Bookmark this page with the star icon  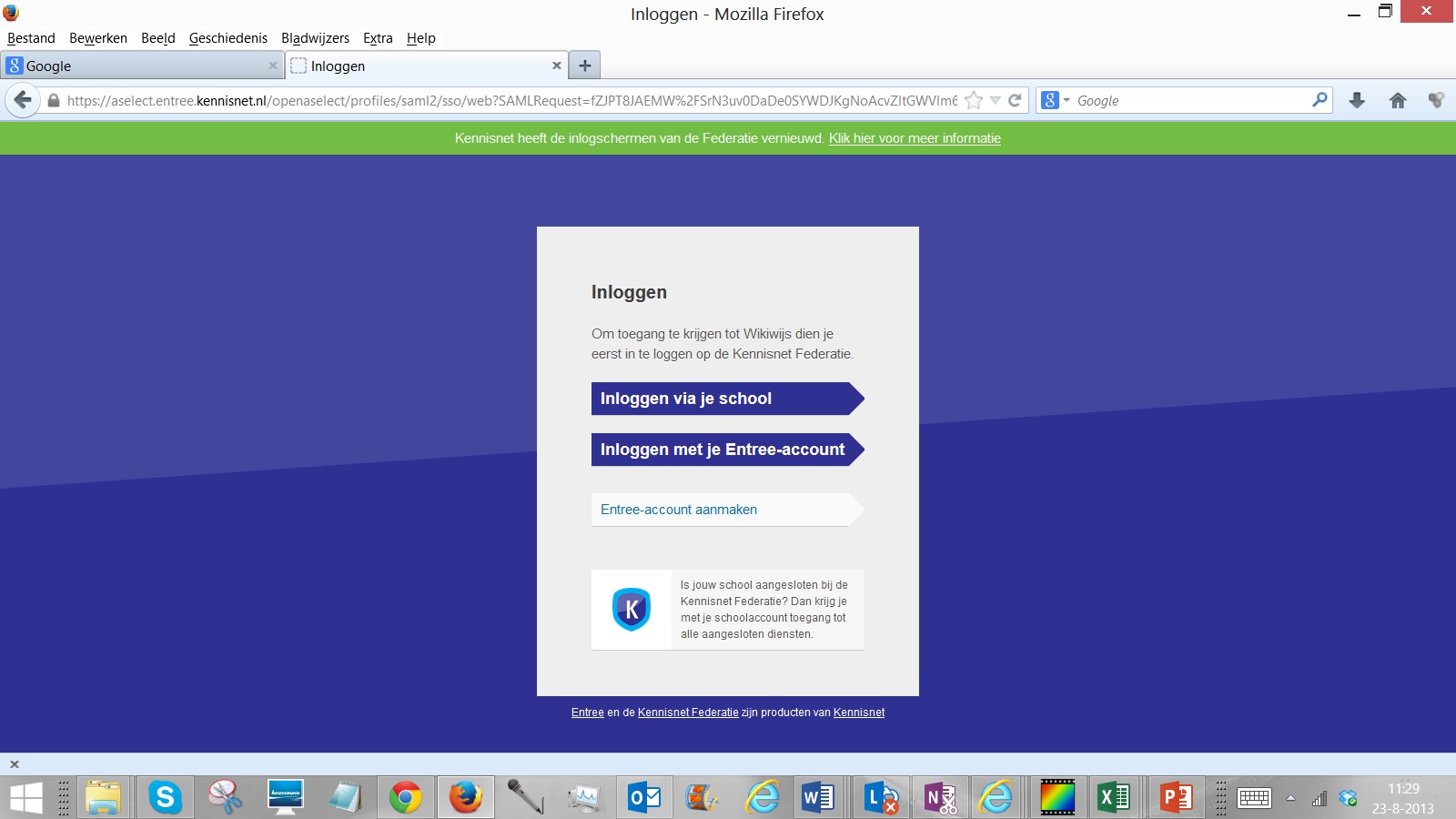point(974,100)
